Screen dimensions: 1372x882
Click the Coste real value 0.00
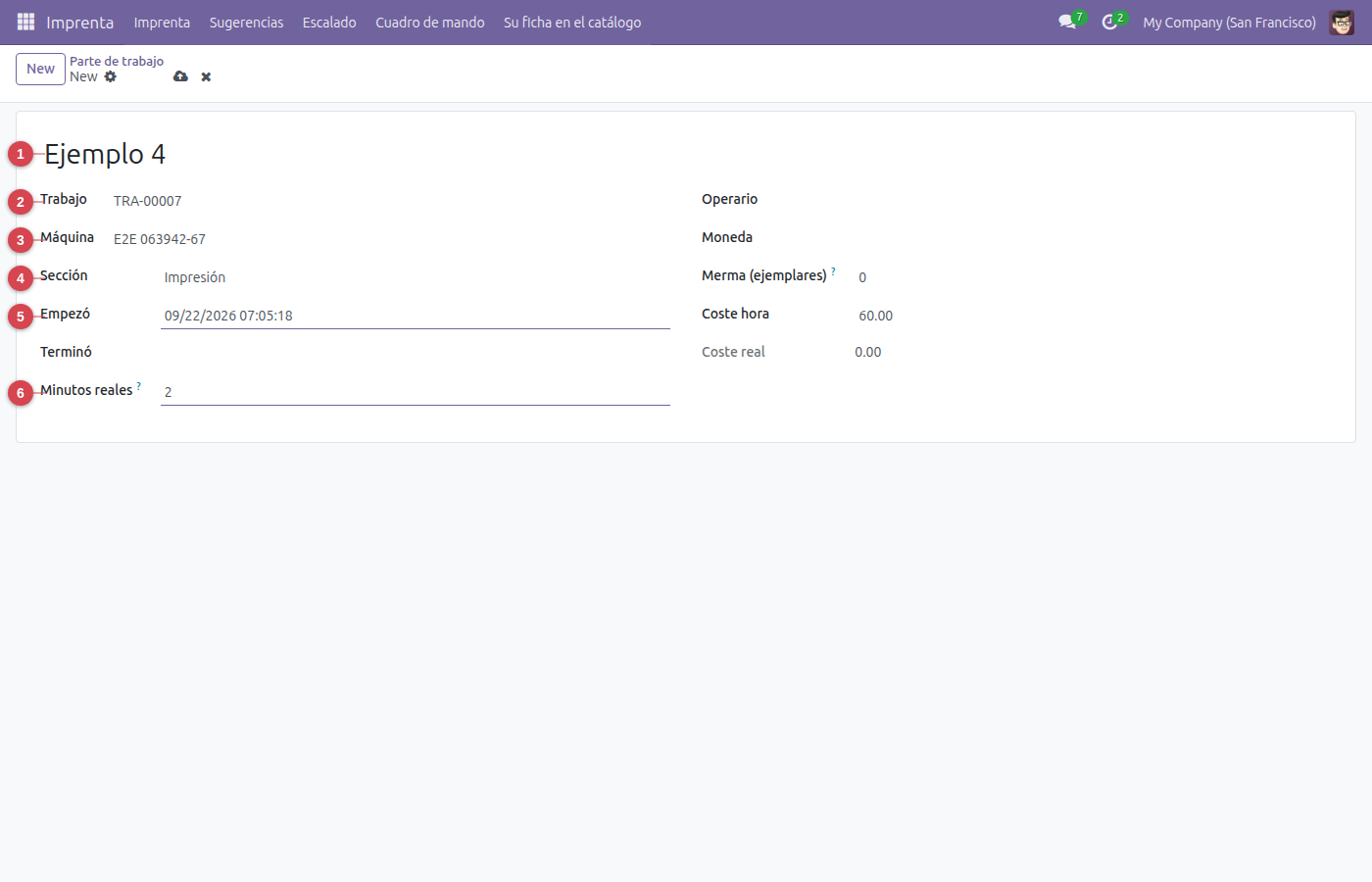click(x=868, y=352)
